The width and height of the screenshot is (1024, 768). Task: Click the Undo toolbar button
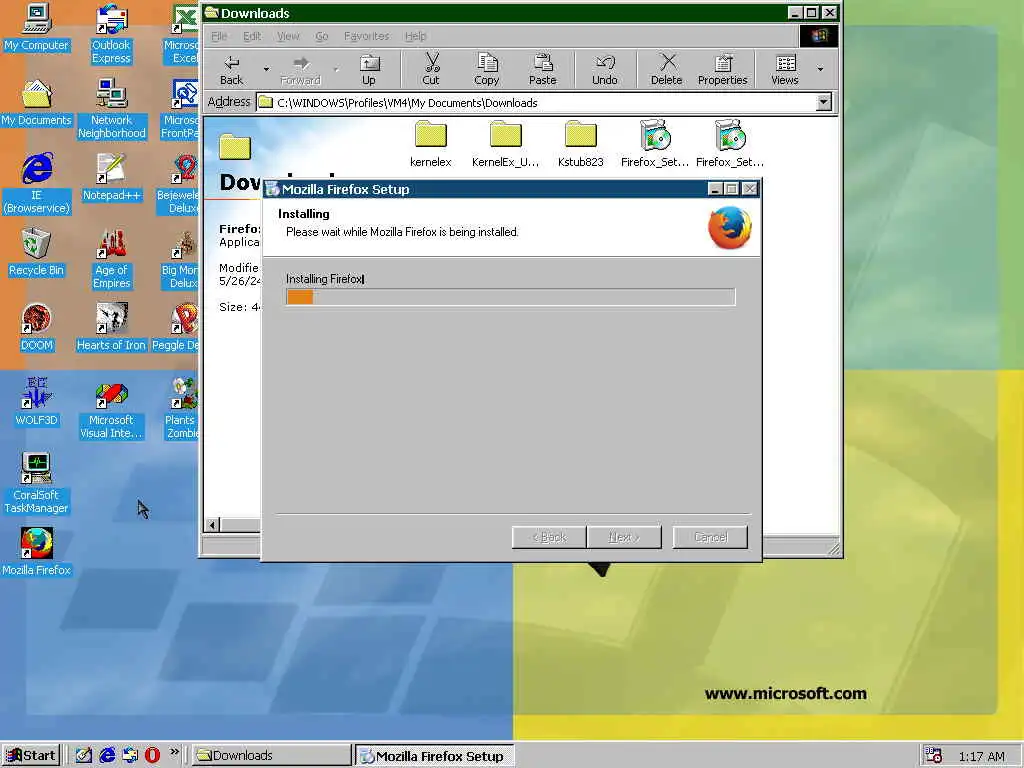[x=605, y=70]
